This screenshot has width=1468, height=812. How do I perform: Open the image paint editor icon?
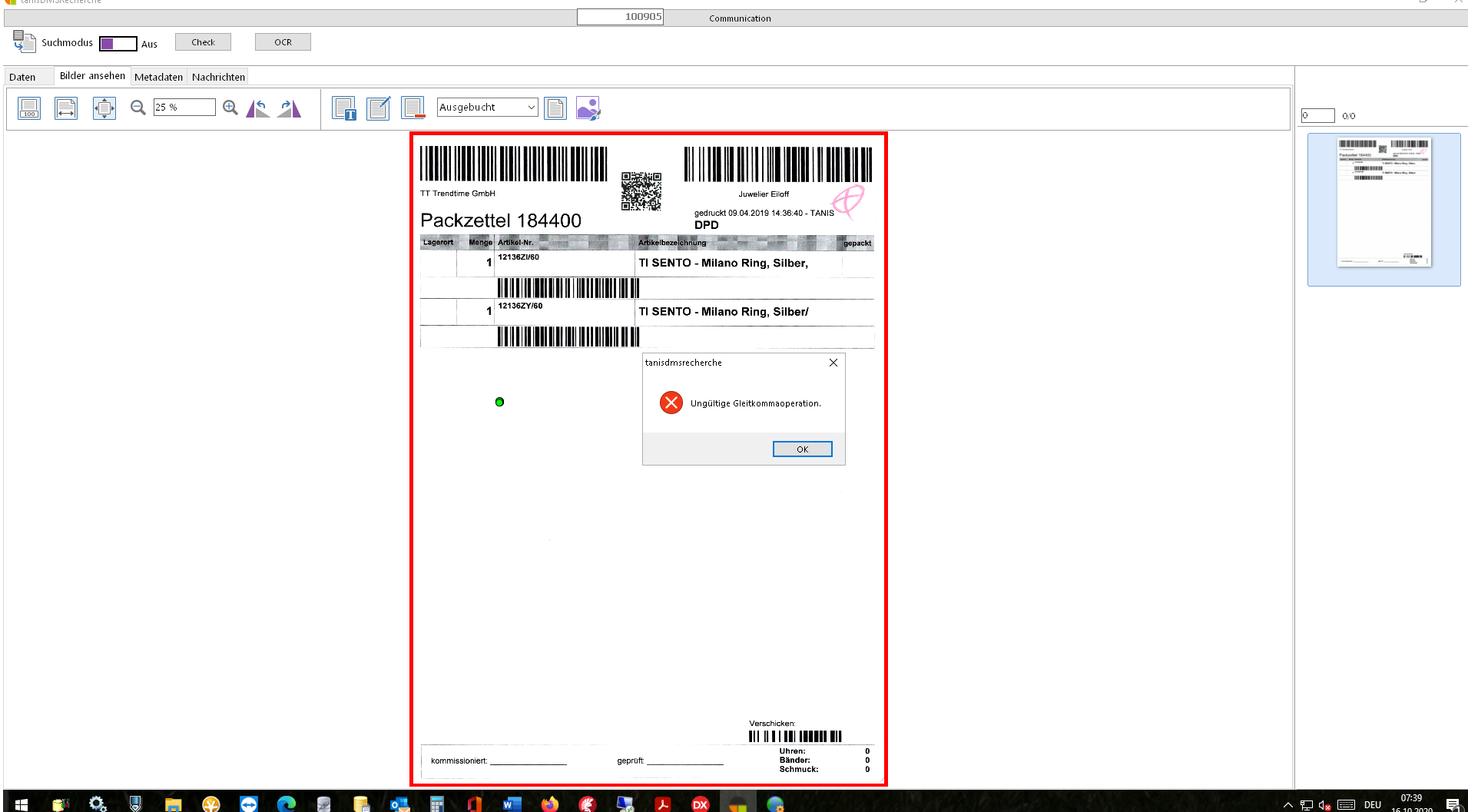588,108
